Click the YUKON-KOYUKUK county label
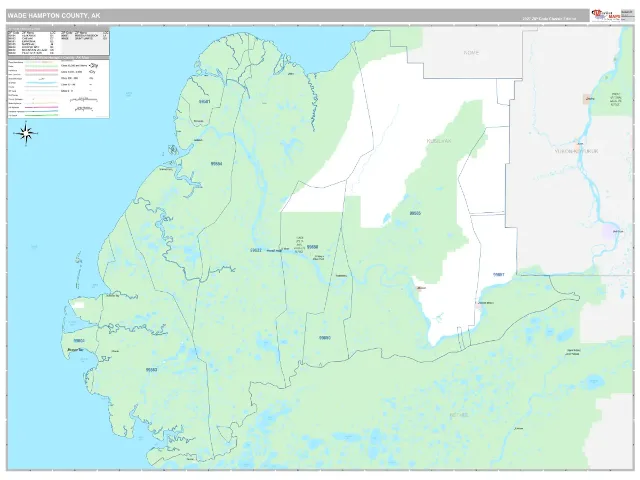 (576, 151)
